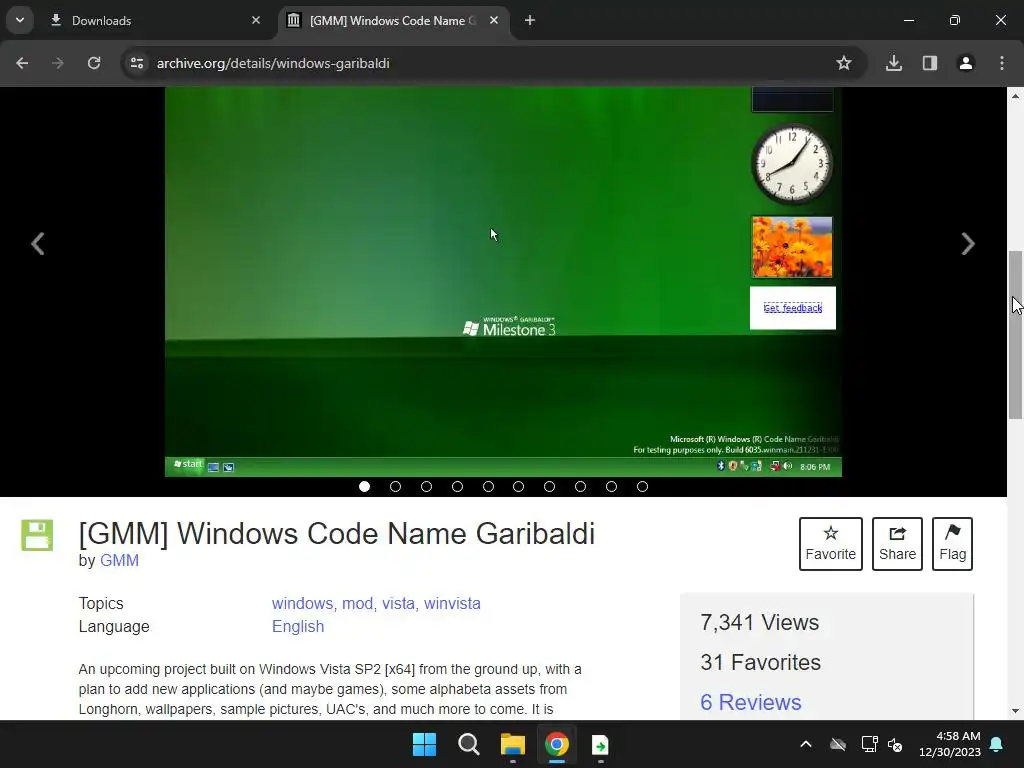Open the taskbar clock and date
Screen dimensions: 1024x768
950,744
